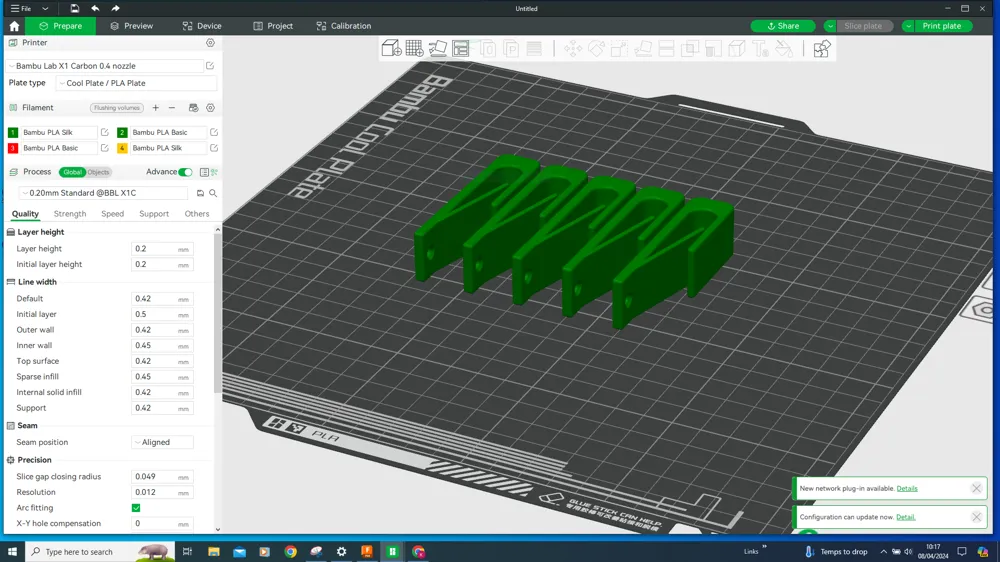Uncheck the Arc fitting checkbox
The image size is (1000, 562).
point(136,508)
